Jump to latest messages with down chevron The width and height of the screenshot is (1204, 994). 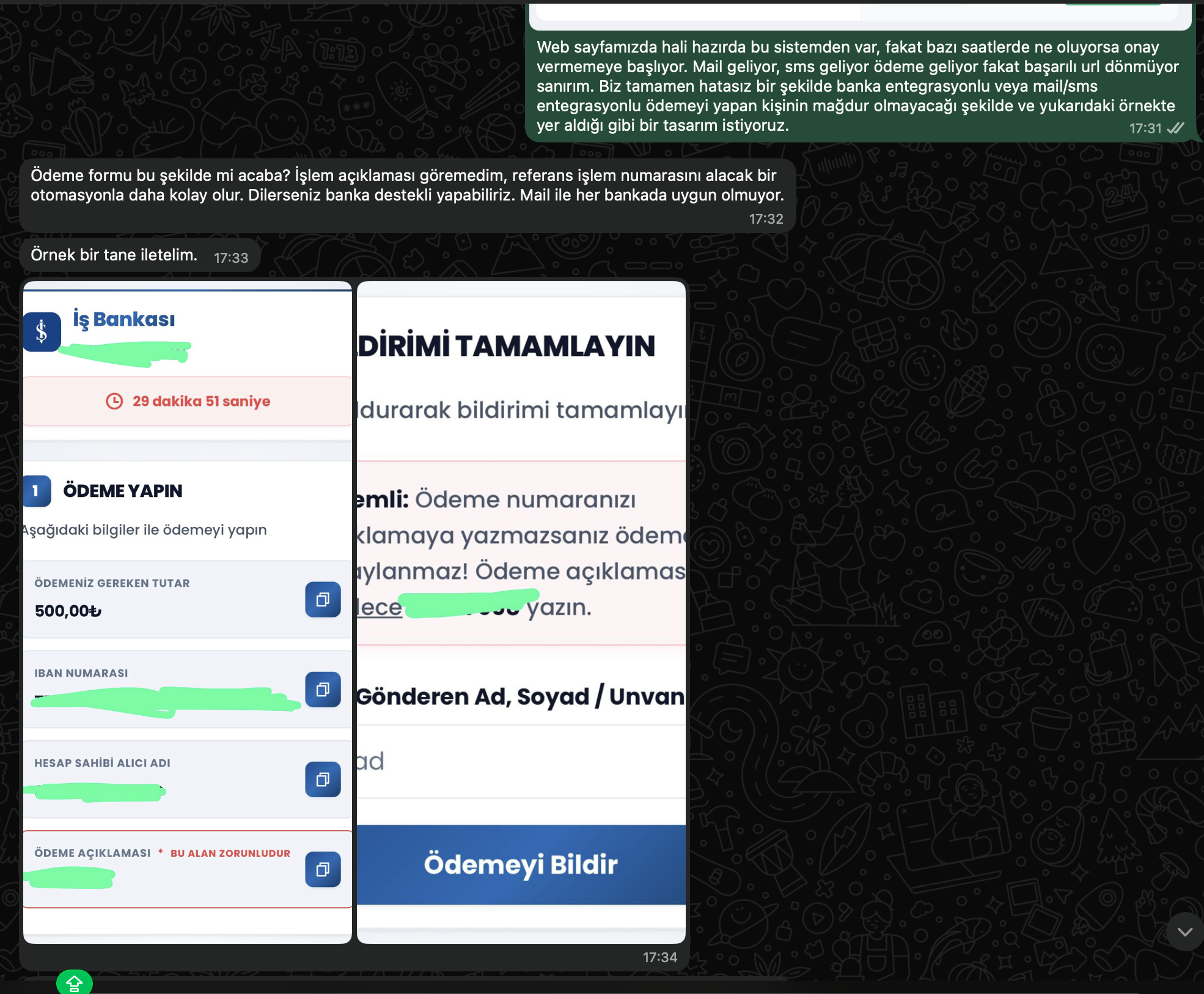[1185, 932]
